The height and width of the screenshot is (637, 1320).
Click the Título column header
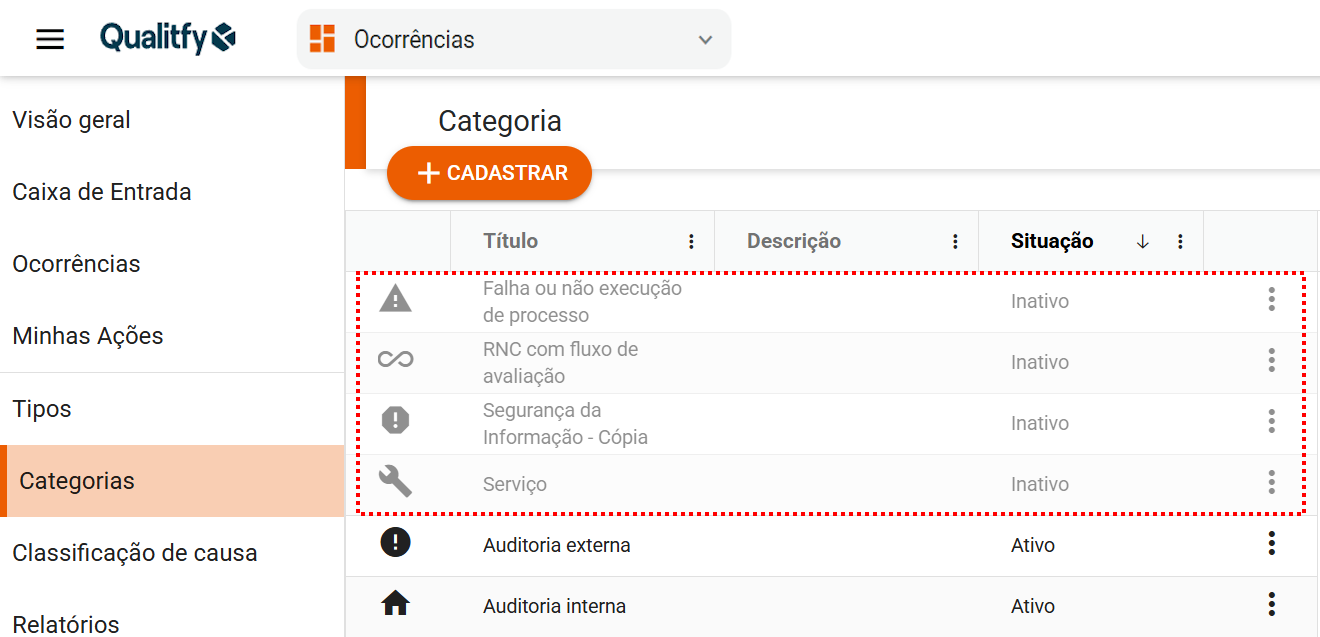[x=511, y=241]
